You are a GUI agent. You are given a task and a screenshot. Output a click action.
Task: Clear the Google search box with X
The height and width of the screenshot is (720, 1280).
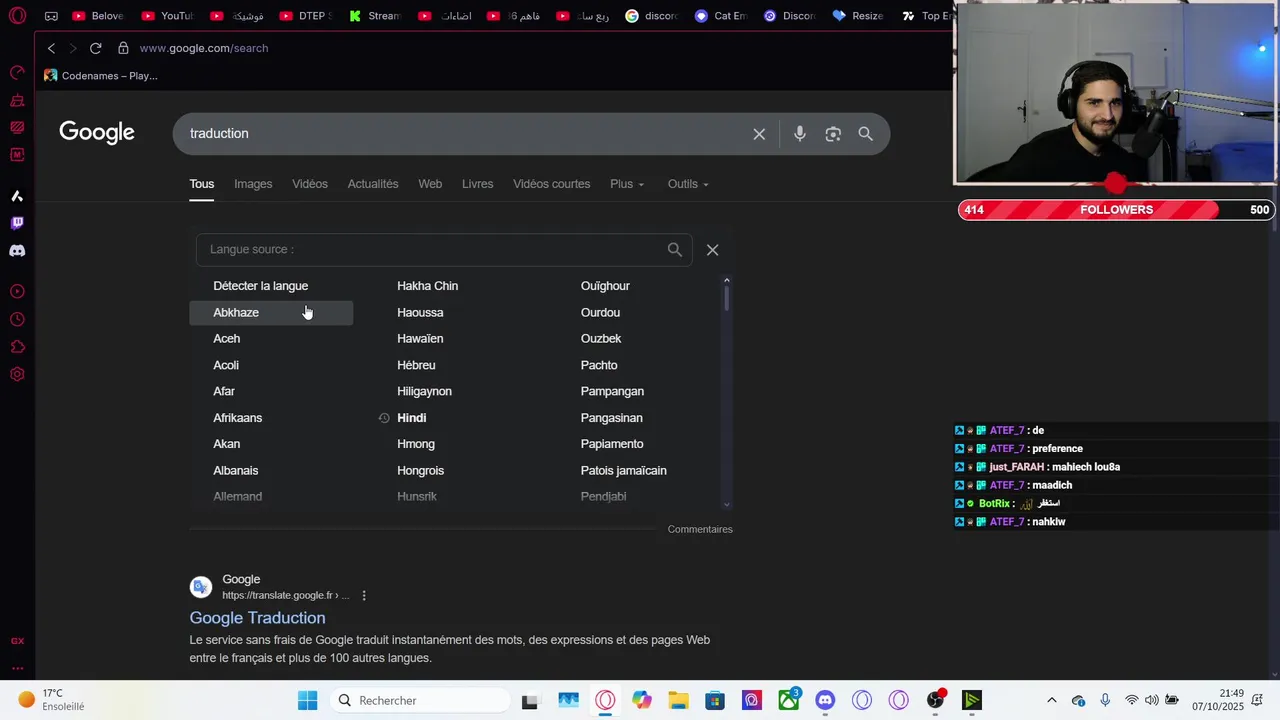tap(759, 134)
